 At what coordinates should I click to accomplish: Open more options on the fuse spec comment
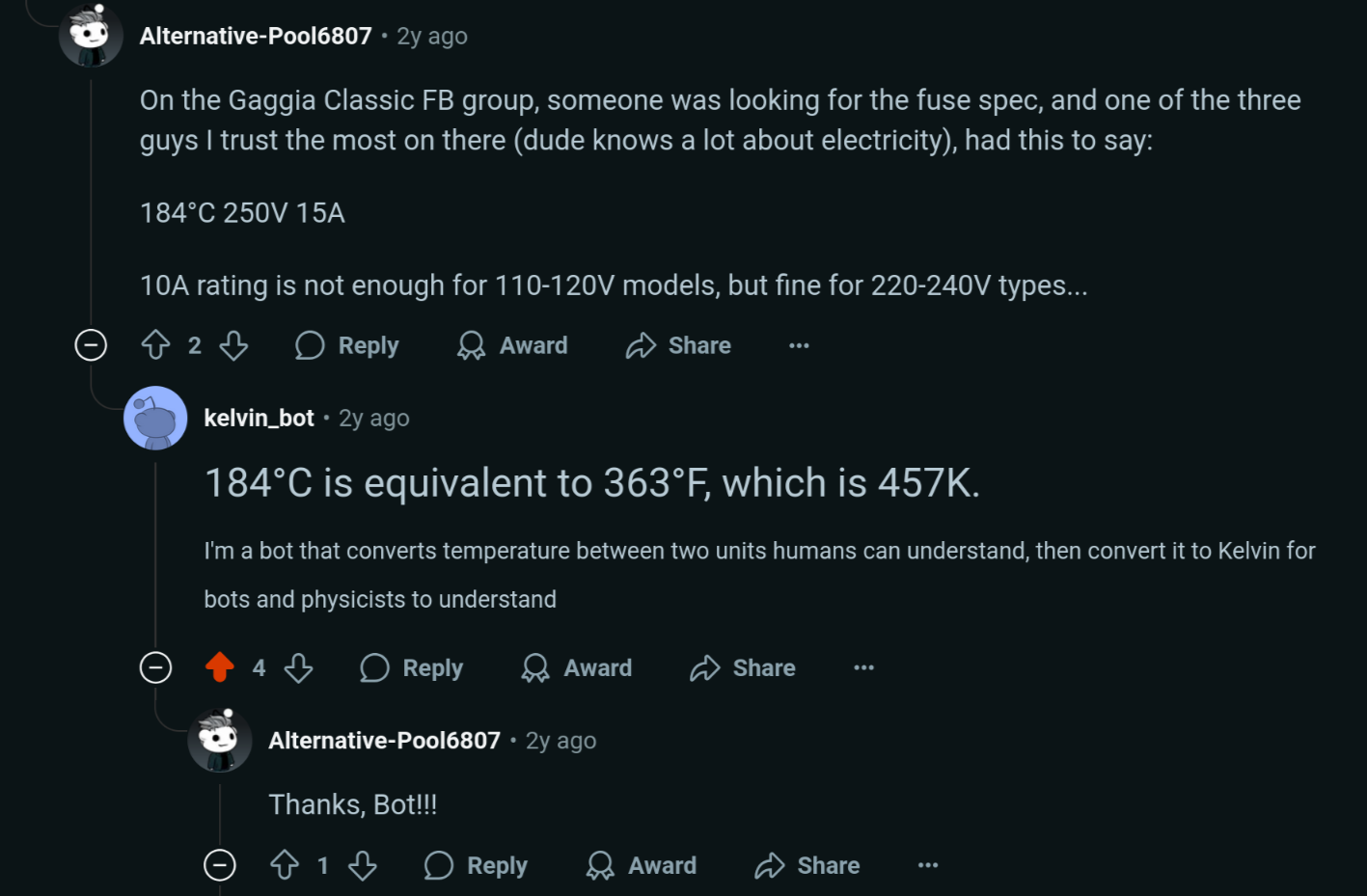[x=799, y=345]
